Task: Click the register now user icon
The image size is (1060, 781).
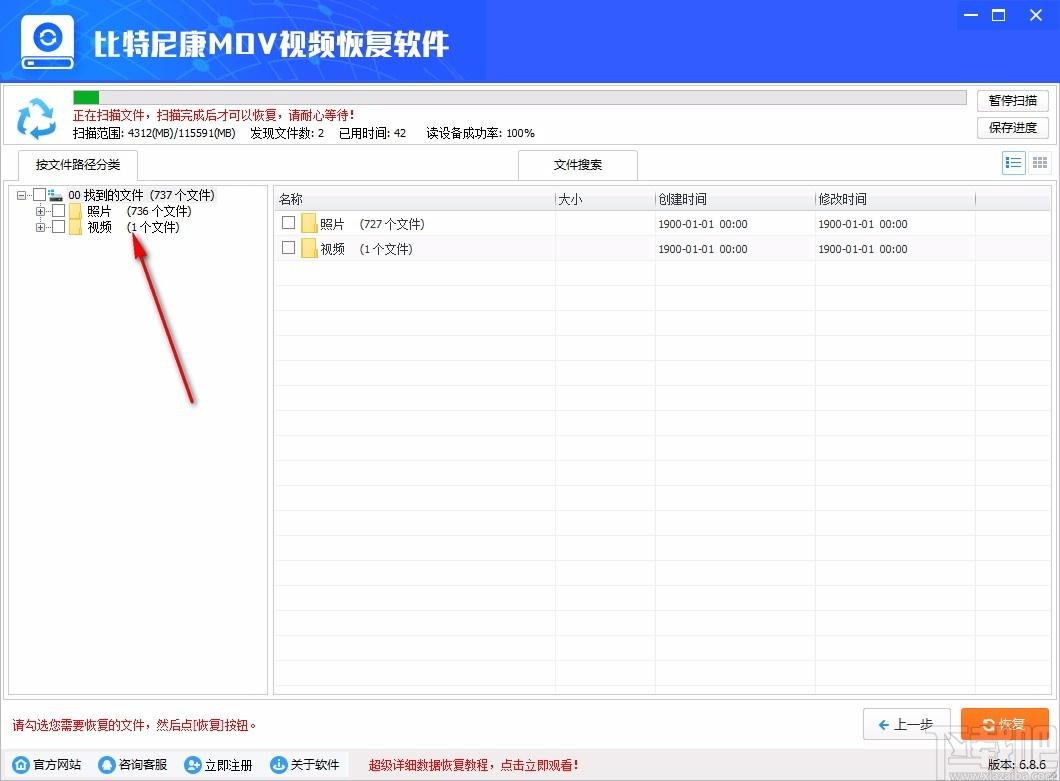Action: point(193,765)
